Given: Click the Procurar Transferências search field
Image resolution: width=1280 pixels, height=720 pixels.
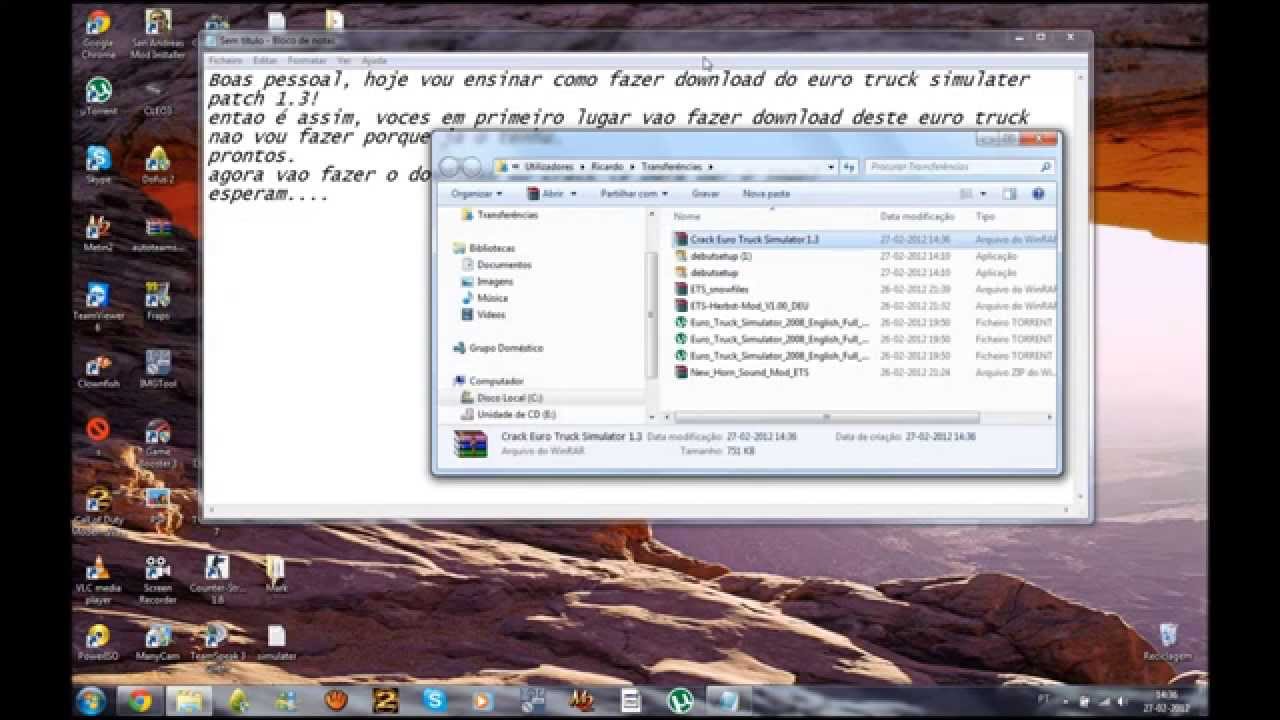Looking at the screenshot, I should [x=960, y=167].
